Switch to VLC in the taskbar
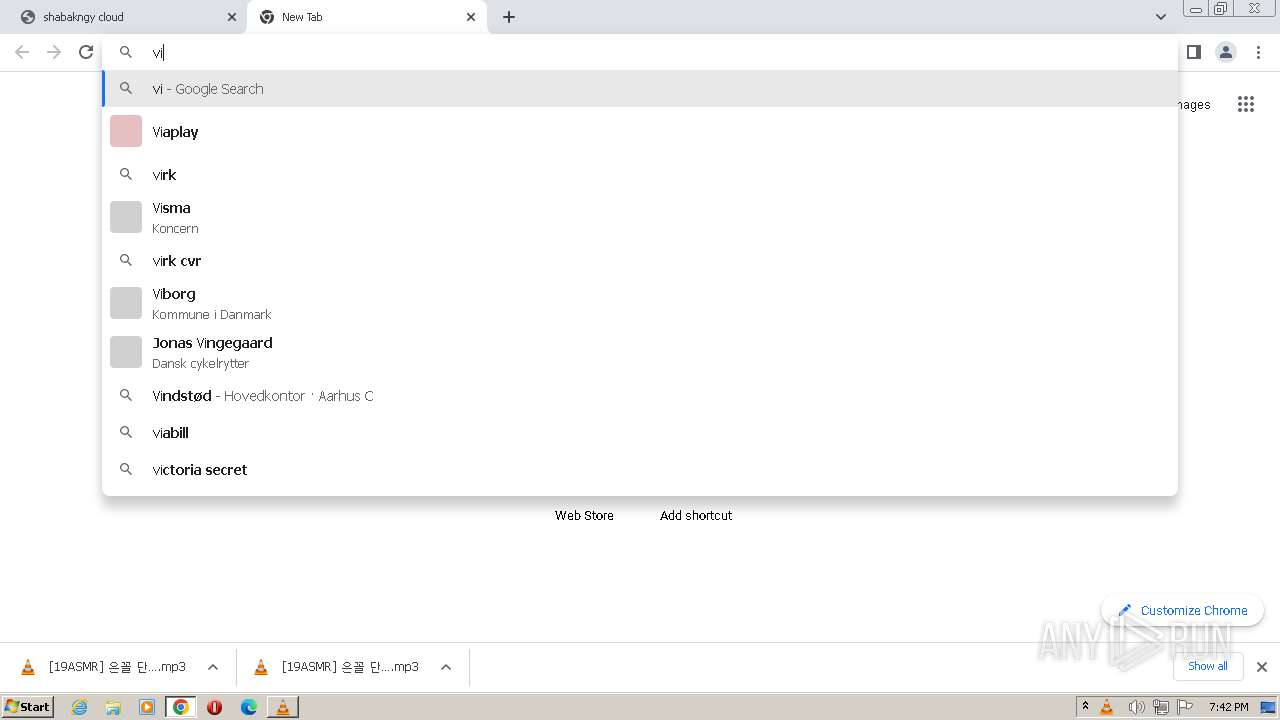 pyautogui.click(x=283, y=707)
